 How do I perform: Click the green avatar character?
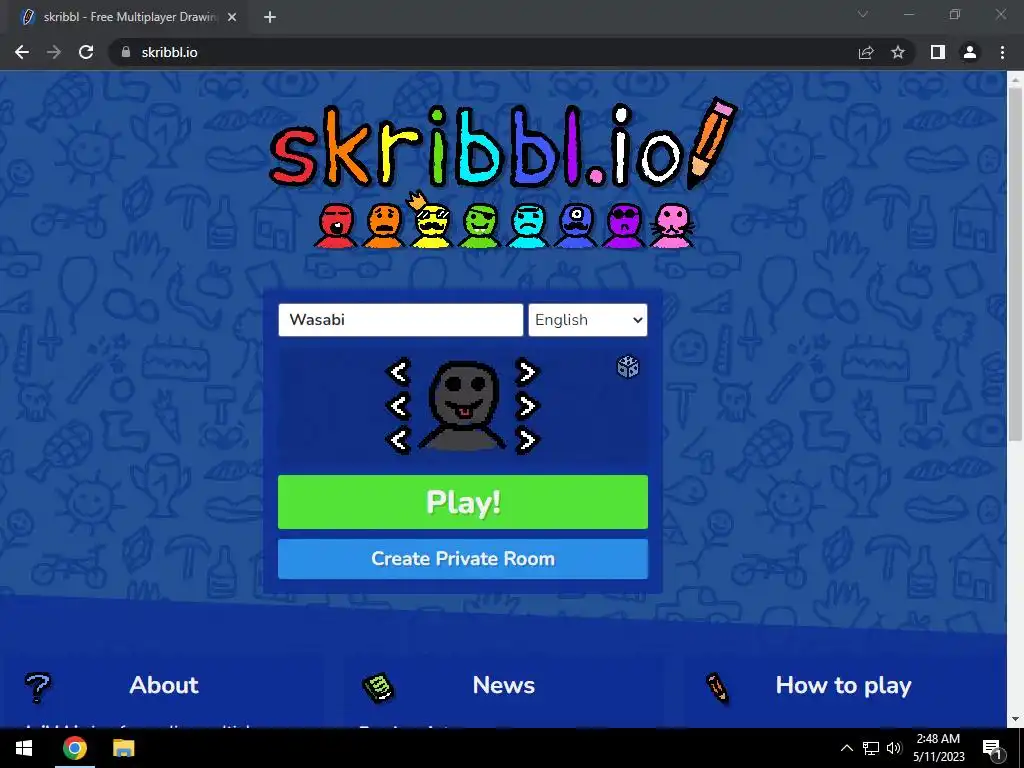[480, 226]
